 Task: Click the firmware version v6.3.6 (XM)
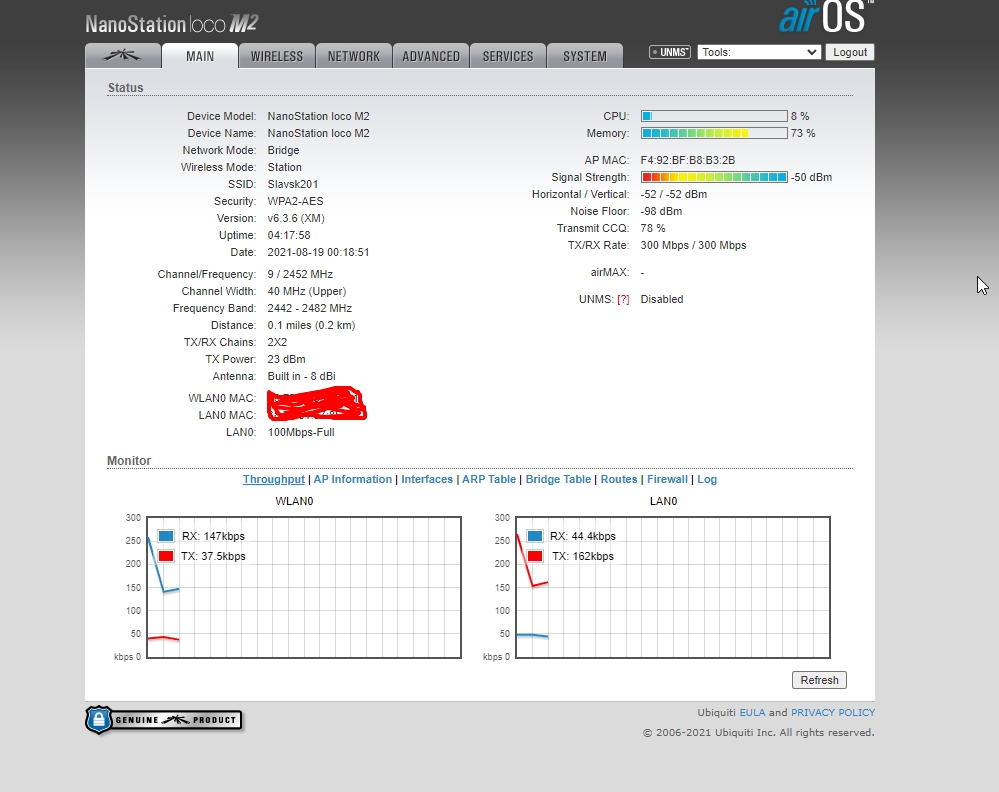point(296,218)
